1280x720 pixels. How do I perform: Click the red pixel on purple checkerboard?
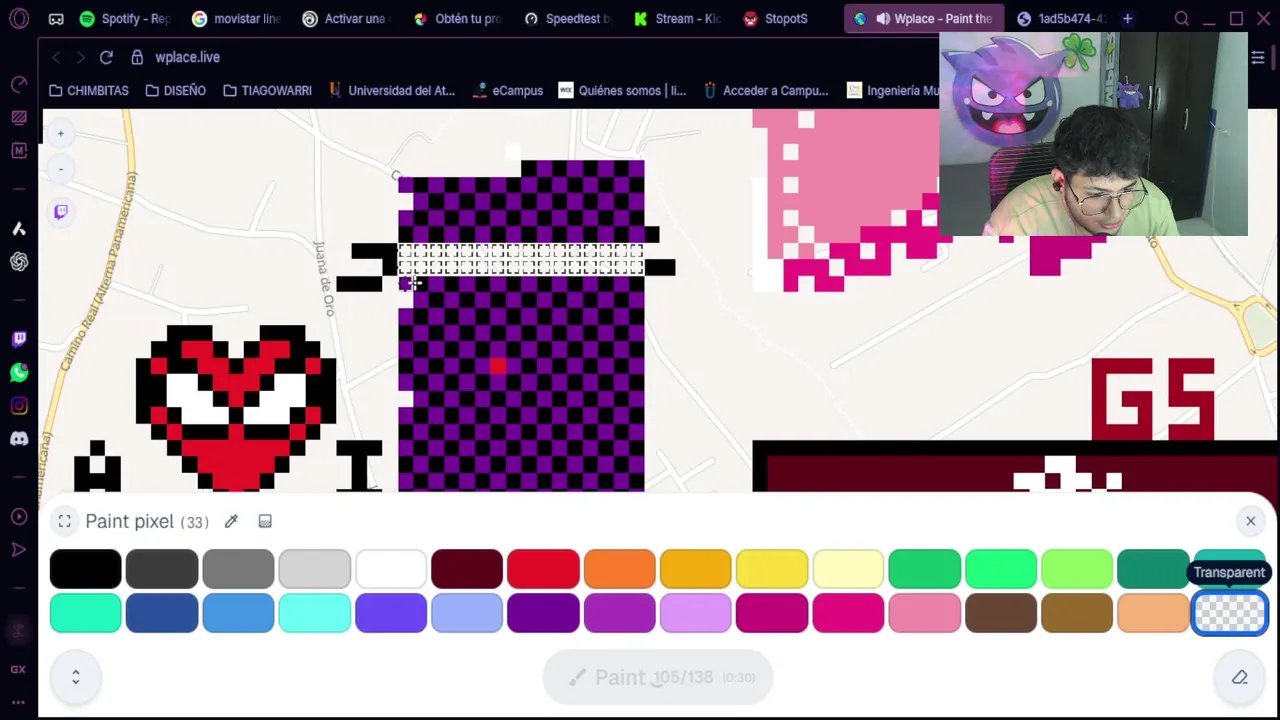coord(498,367)
